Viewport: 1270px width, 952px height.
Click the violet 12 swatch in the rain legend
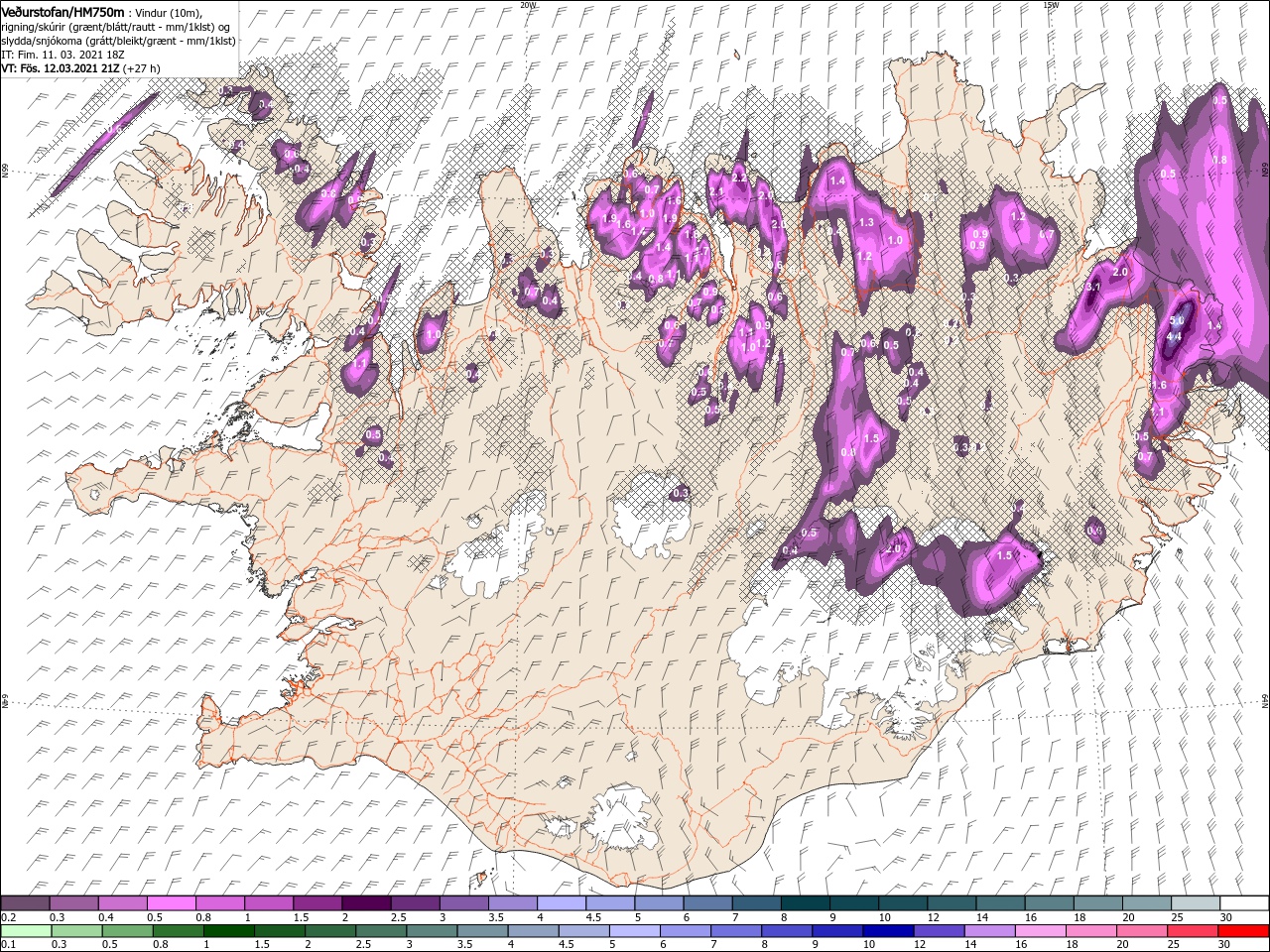click(x=939, y=931)
